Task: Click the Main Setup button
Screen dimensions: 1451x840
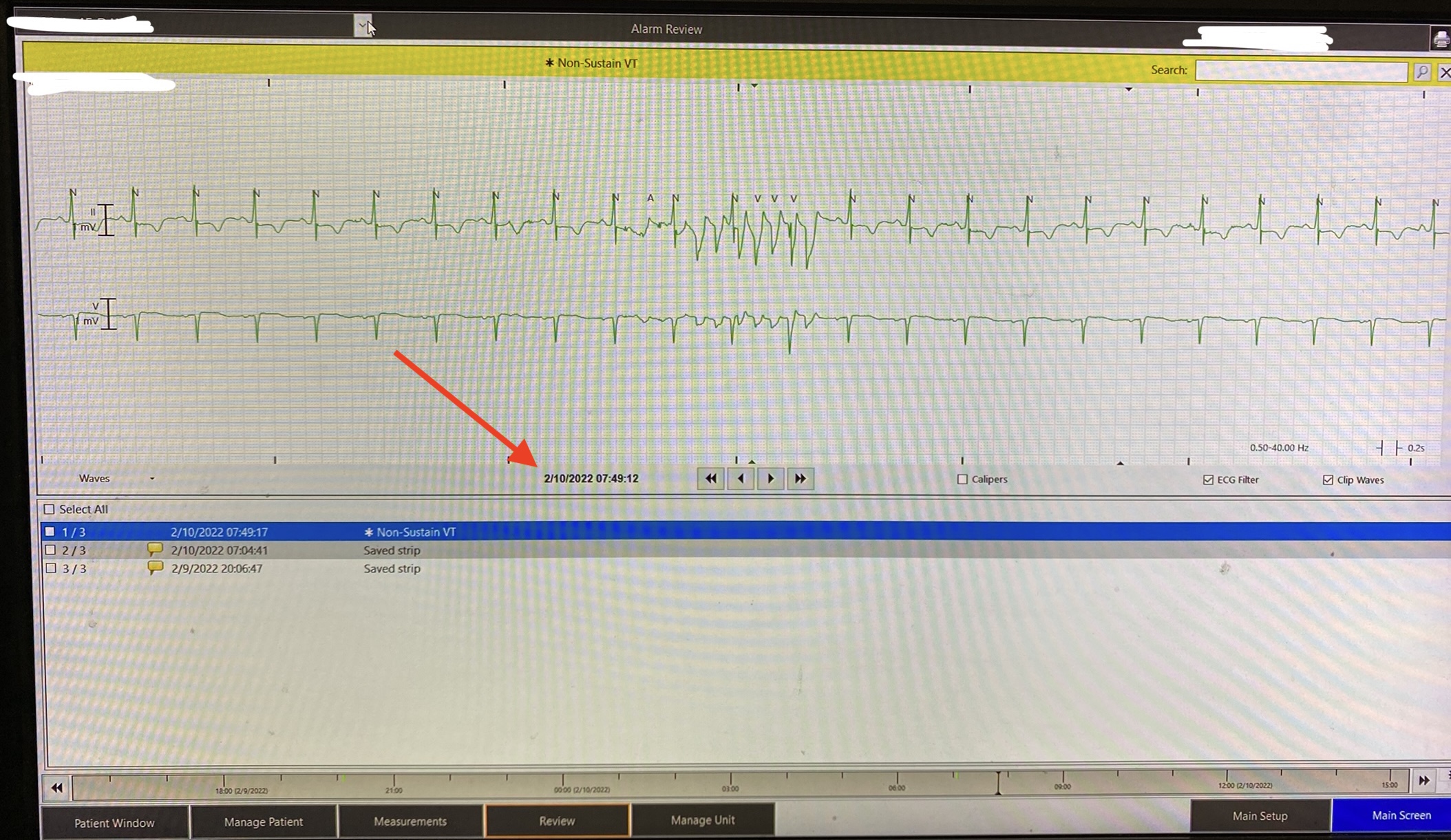Action: [x=1260, y=815]
